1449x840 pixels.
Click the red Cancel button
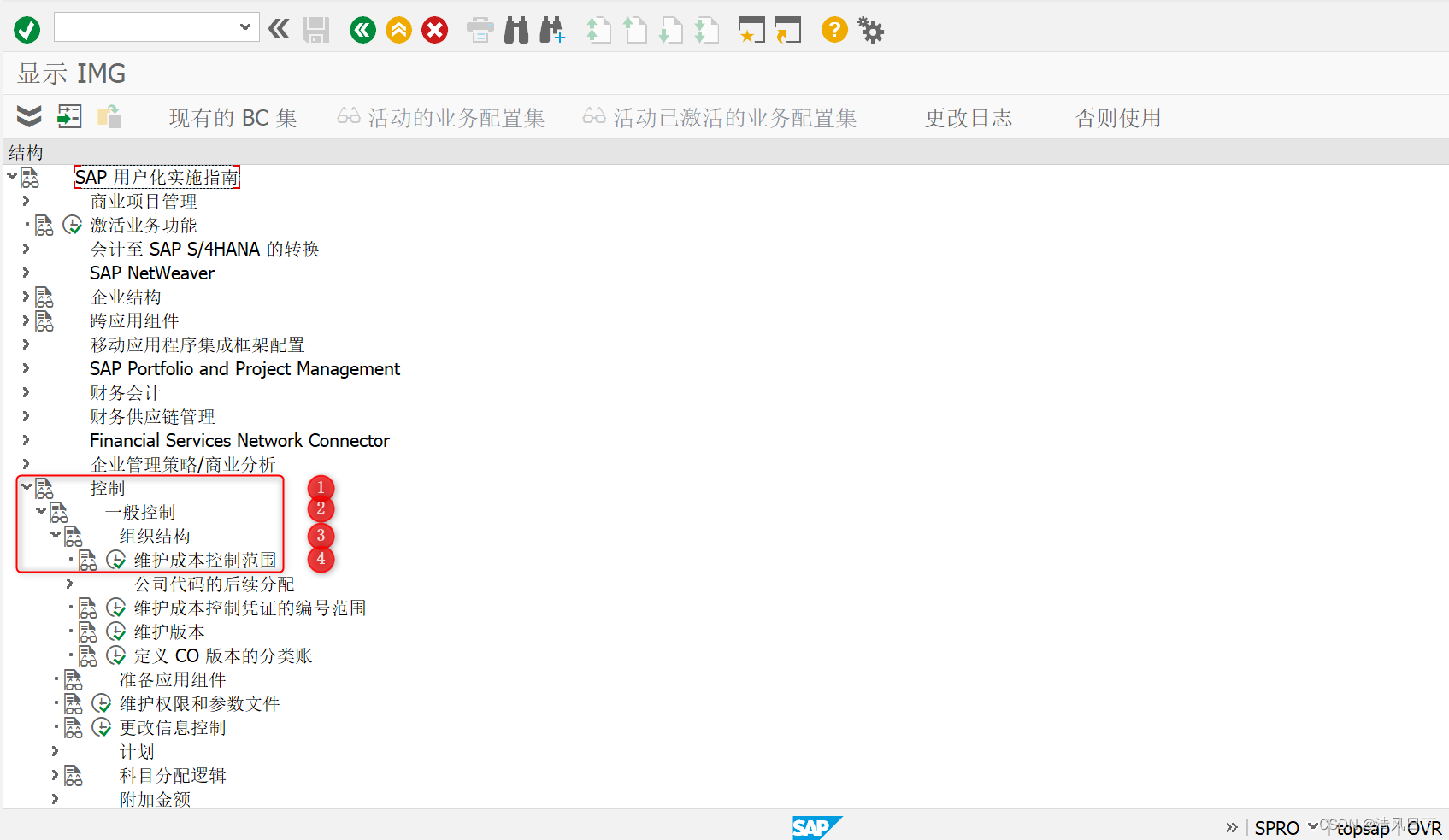pyautogui.click(x=435, y=31)
